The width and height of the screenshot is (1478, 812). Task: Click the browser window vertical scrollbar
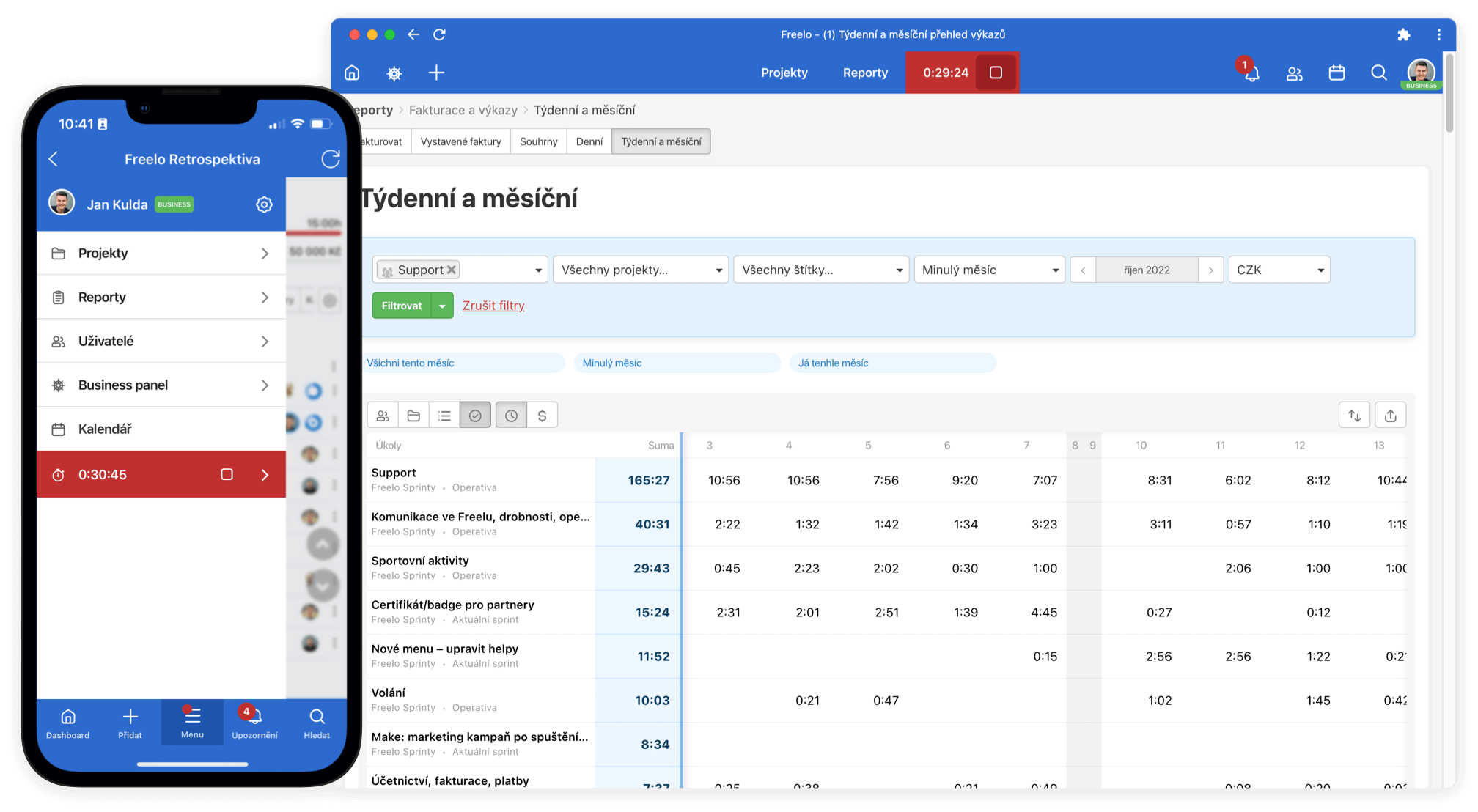[x=1449, y=92]
